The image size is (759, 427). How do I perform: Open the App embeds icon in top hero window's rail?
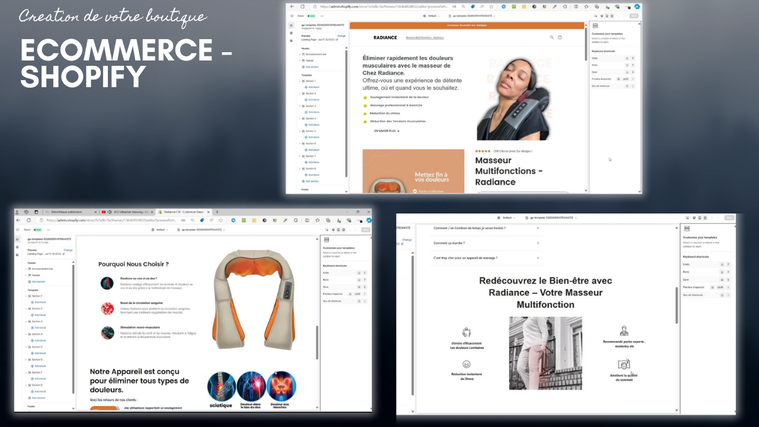click(x=291, y=41)
